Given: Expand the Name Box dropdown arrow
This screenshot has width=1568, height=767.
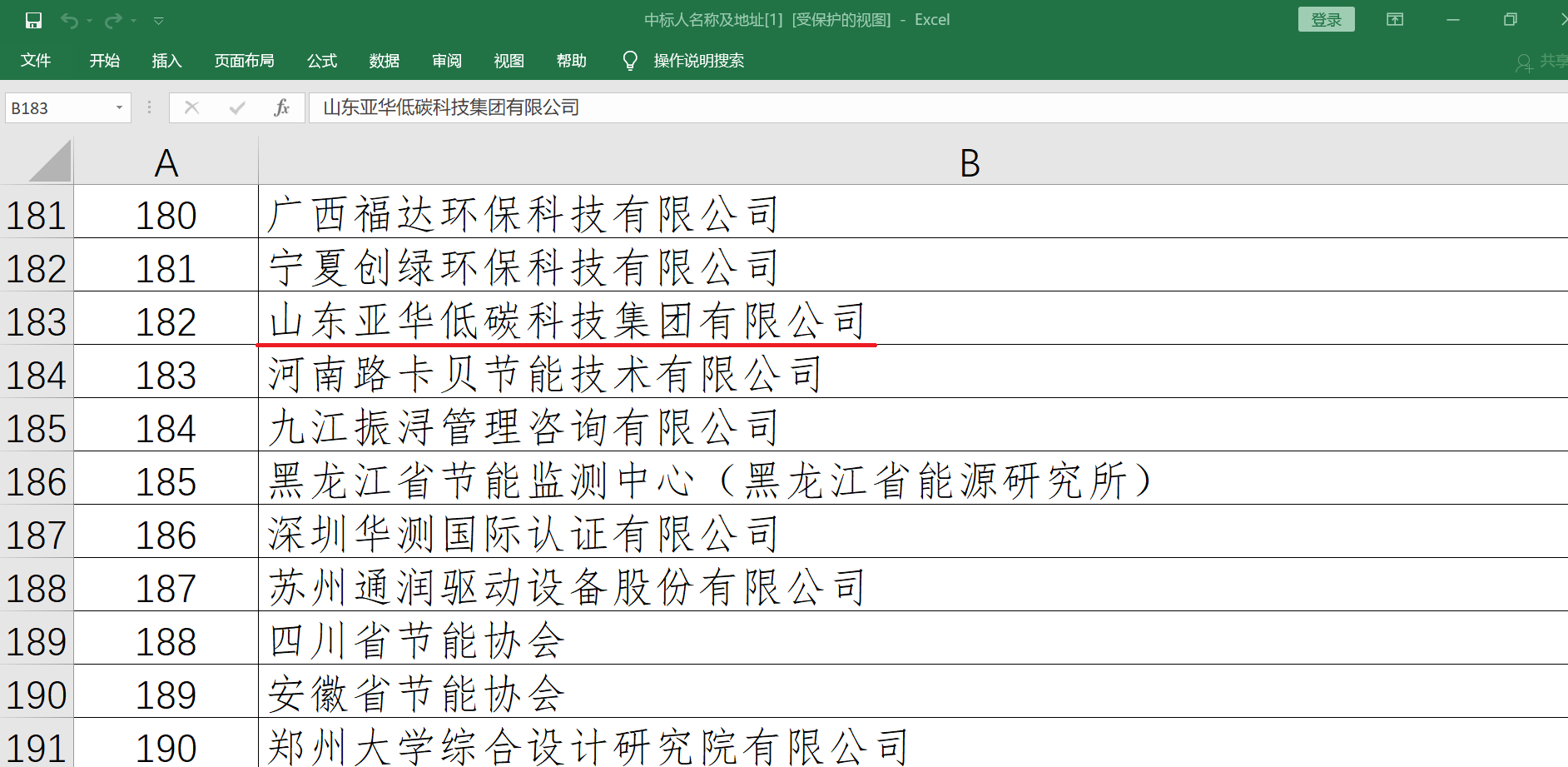Looking at the screenshot, I should pos(119,107).
